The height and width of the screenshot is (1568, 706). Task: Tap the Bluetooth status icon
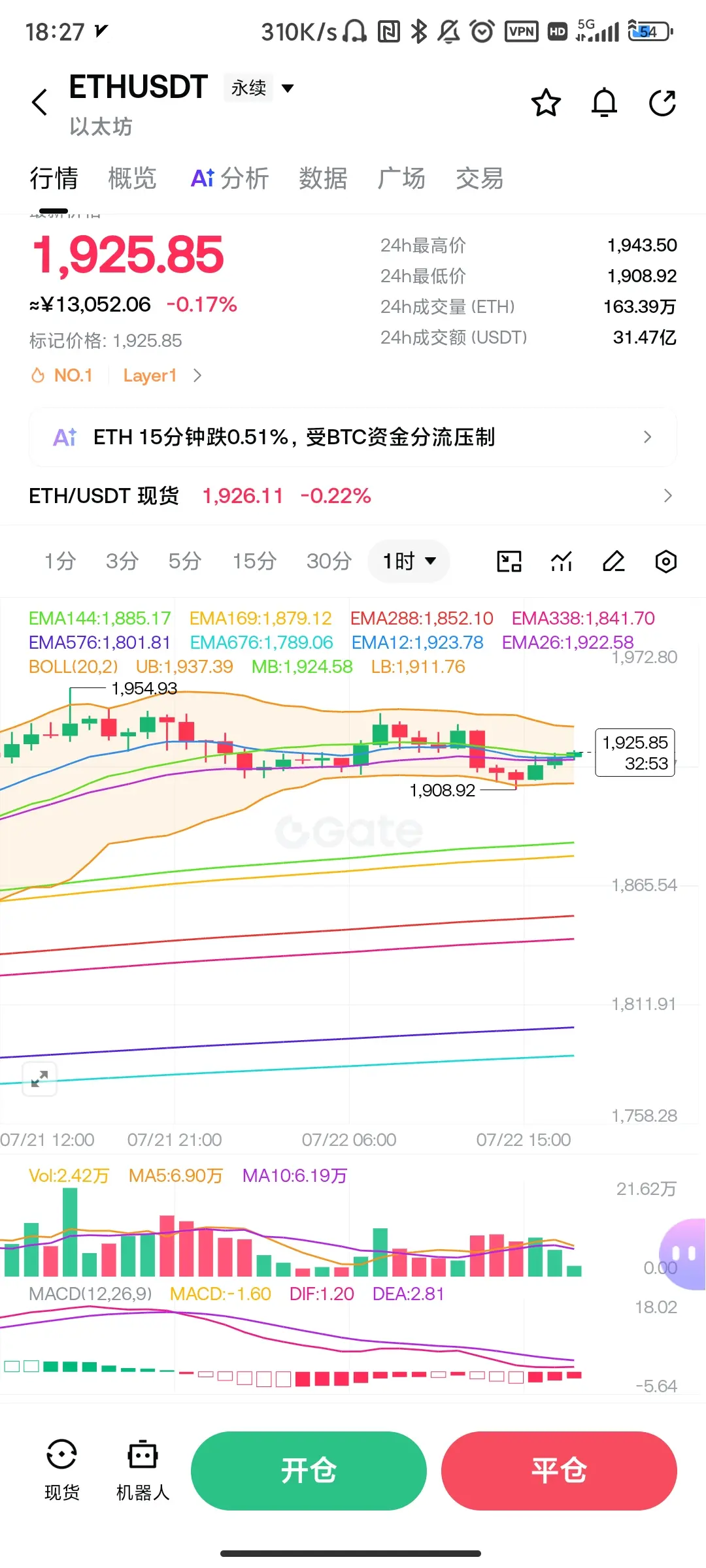pos(419,31)
